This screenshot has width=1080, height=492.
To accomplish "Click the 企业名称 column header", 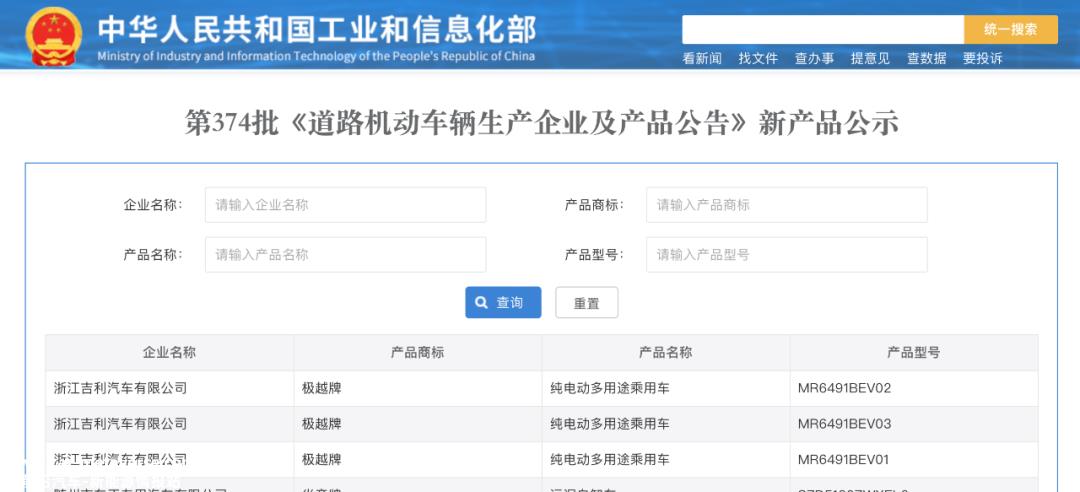I will point(169,353).
